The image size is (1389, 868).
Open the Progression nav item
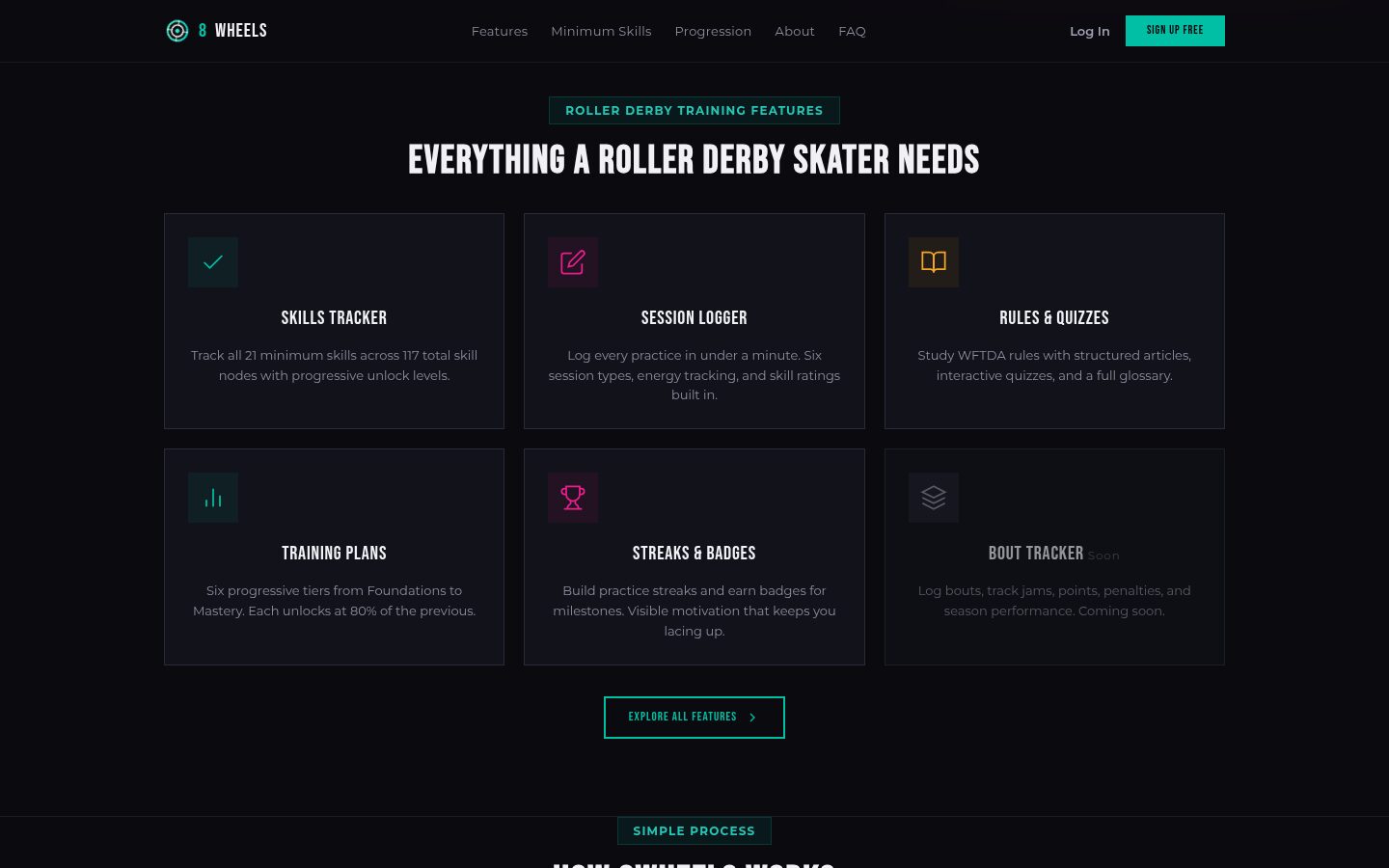tap(713, 31)
